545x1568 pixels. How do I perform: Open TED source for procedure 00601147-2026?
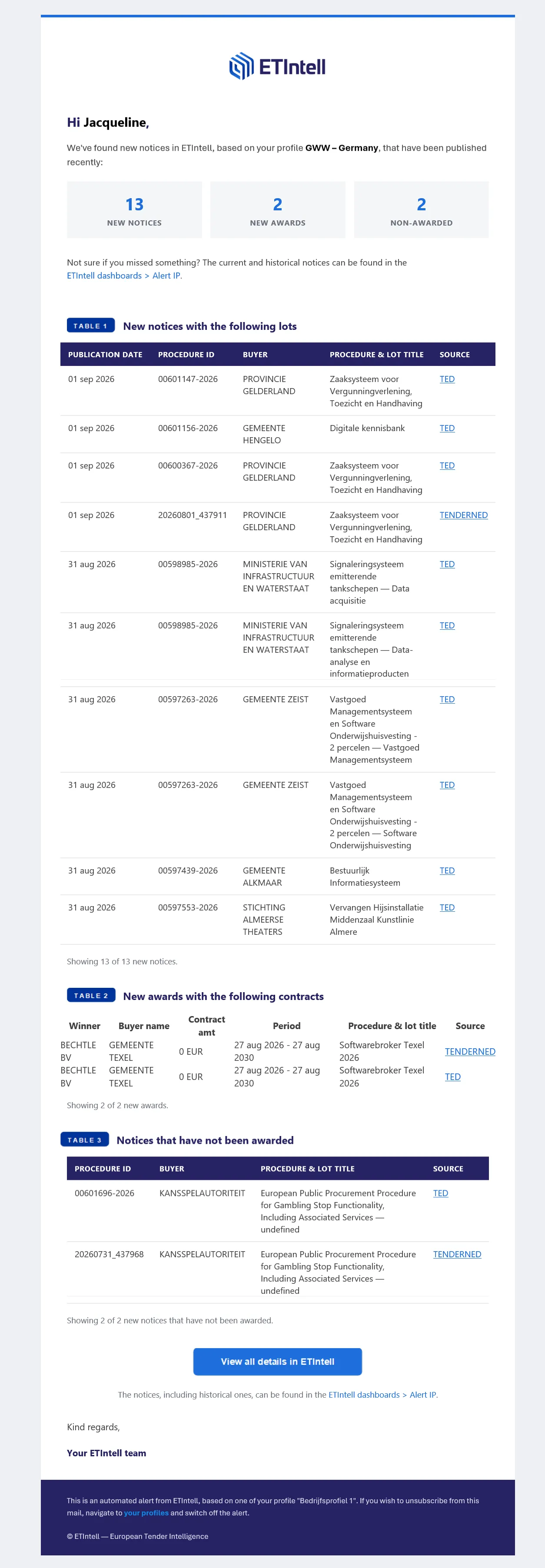[447, 379]
